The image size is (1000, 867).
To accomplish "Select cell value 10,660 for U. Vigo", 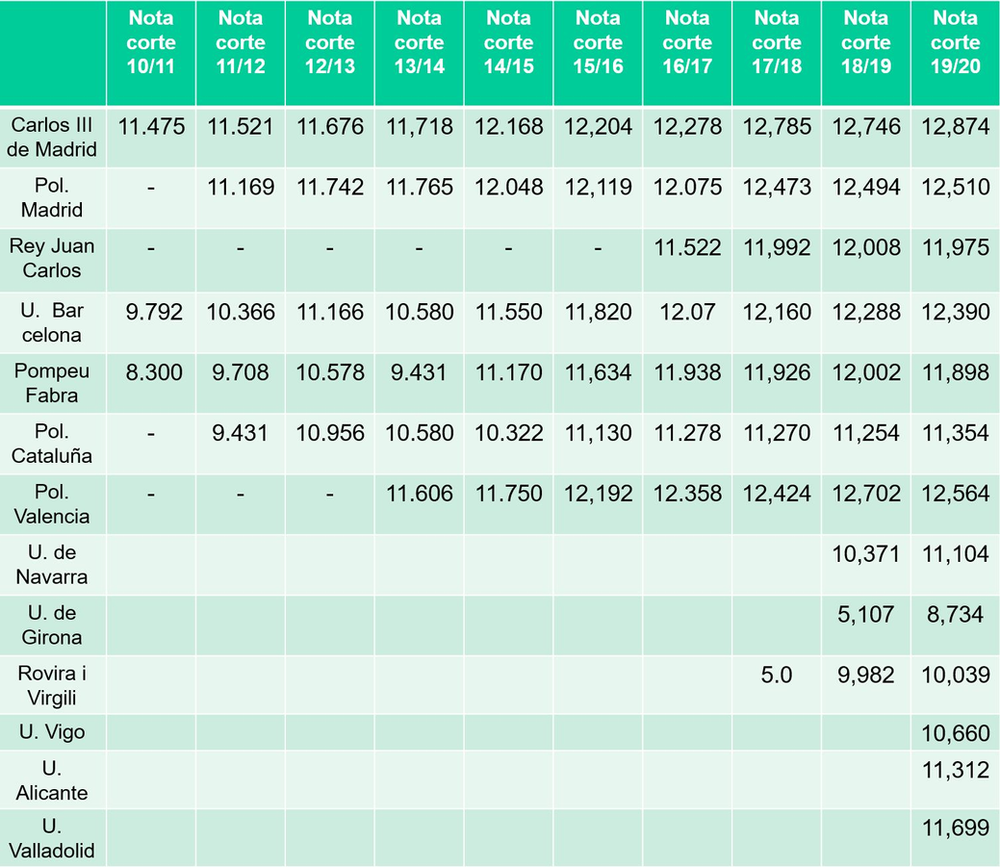I will point(955,734).
